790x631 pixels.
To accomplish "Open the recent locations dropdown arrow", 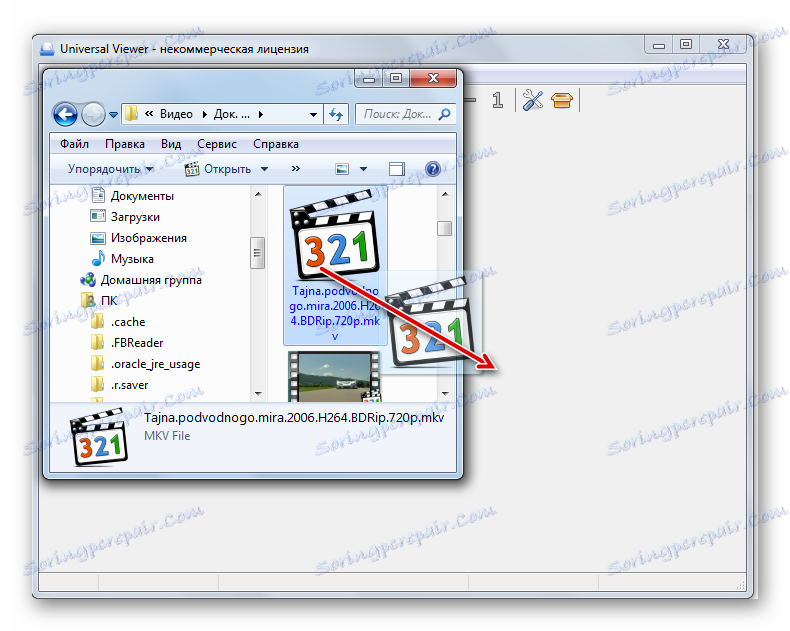I will [x=113, y=115].
